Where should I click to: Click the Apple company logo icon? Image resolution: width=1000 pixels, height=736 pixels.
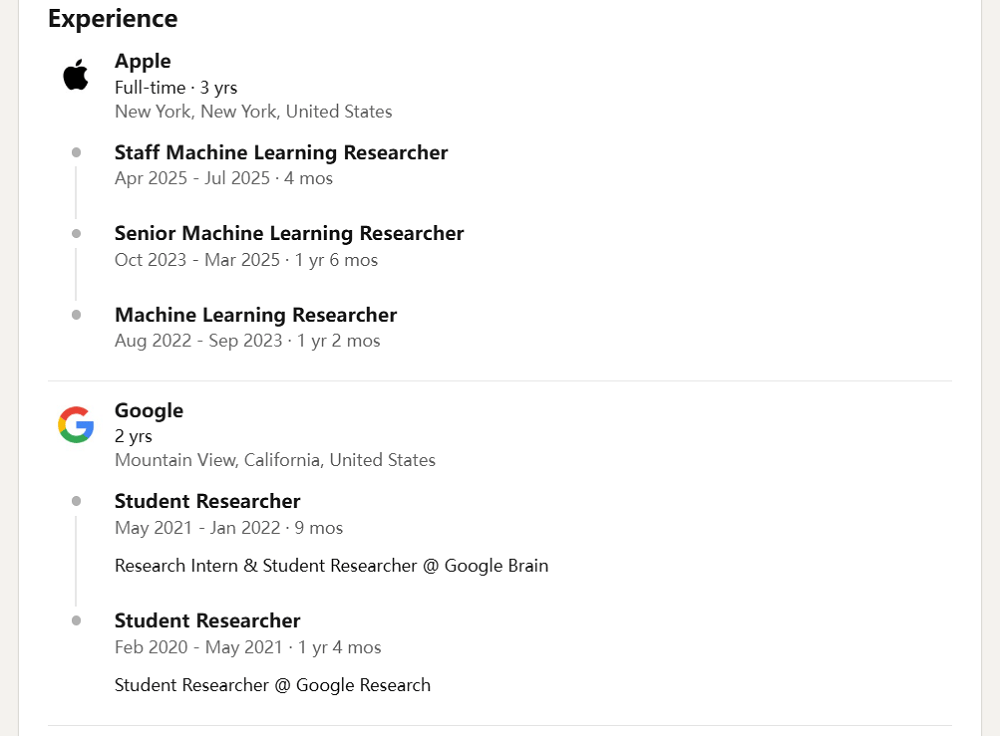(76, 75)
